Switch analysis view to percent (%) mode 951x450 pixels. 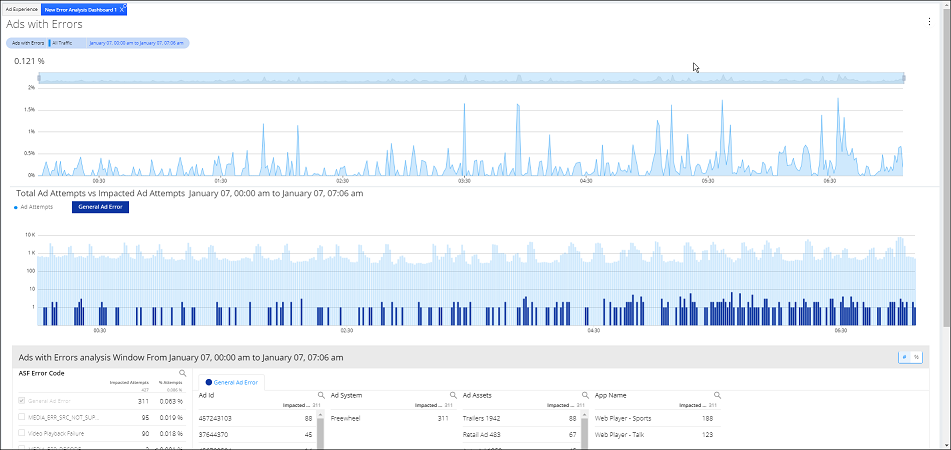(x=916, y=357)
